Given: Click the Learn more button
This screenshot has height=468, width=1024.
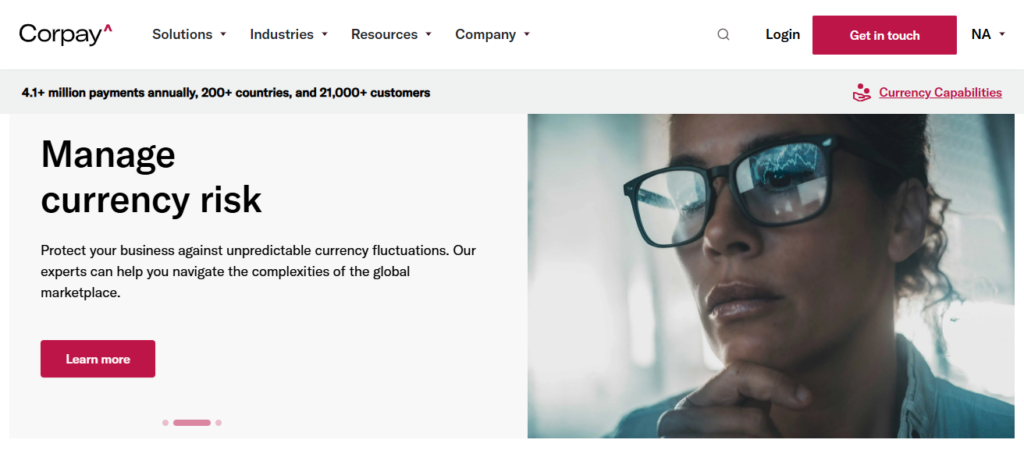Looking at the screenshot, I should 98,359.
